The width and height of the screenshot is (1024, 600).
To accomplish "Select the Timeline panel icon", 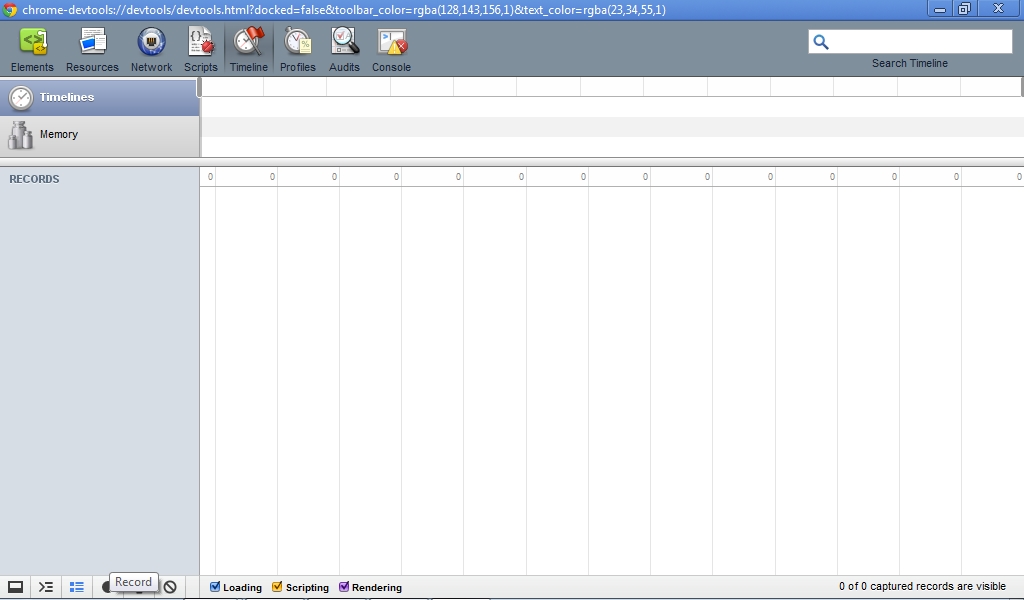I will point(248,50).
